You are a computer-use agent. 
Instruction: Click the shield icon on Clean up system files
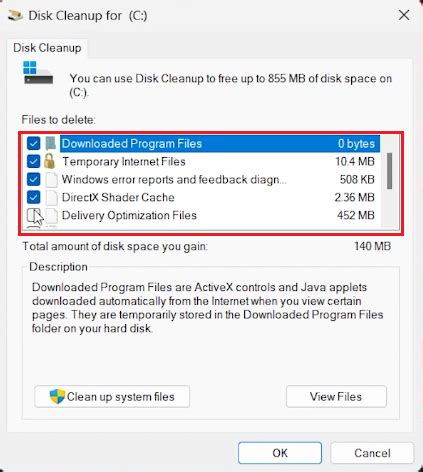pyautogui.click(x=57, y=396)
